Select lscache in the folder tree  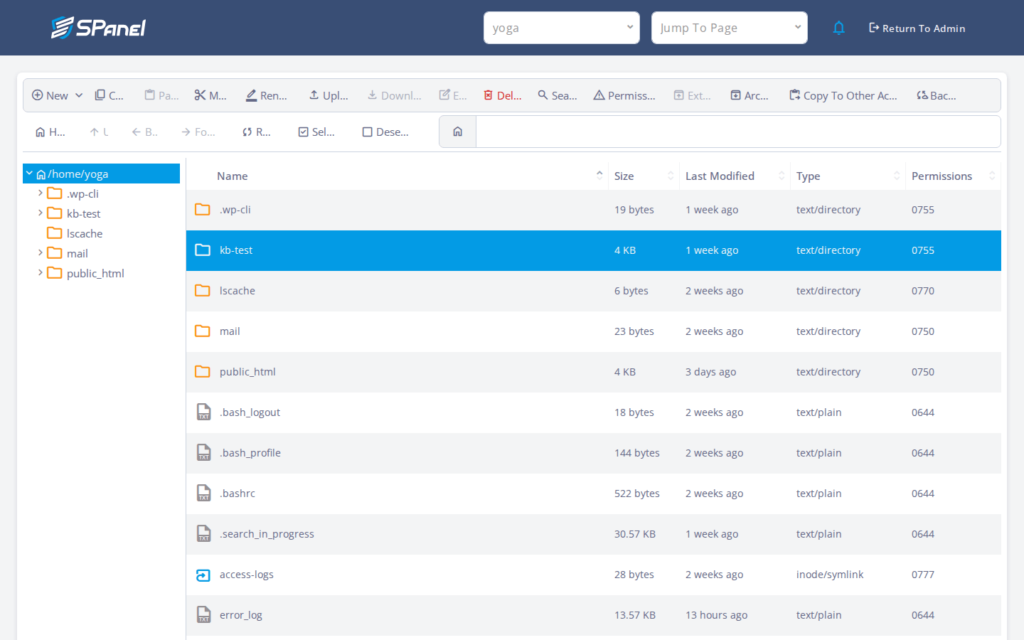(x=84, y=233)
